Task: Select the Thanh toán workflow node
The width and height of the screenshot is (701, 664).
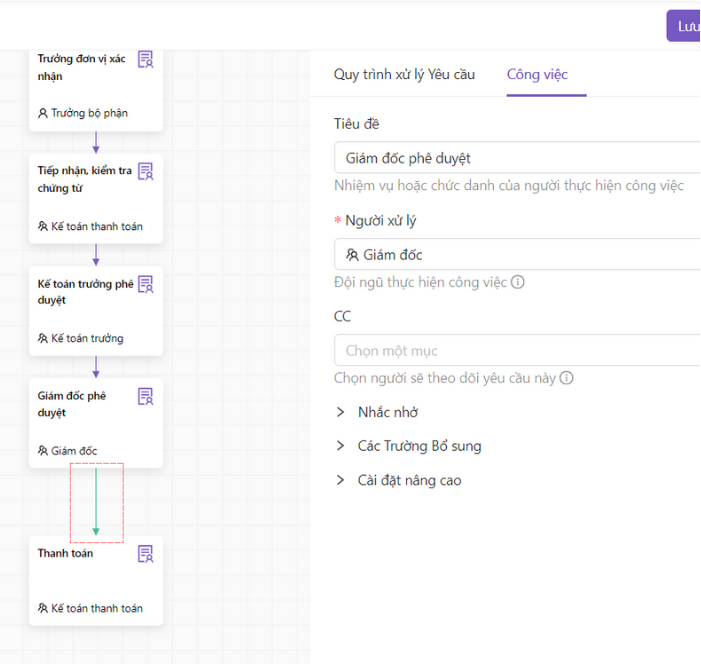Action: (85, 580)
